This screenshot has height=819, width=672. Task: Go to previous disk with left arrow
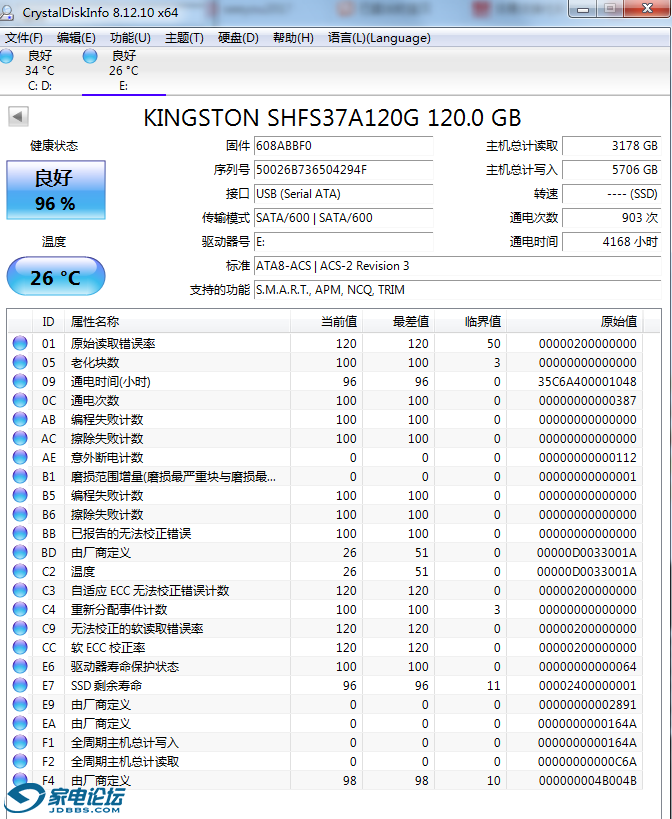tap(18, 116)
